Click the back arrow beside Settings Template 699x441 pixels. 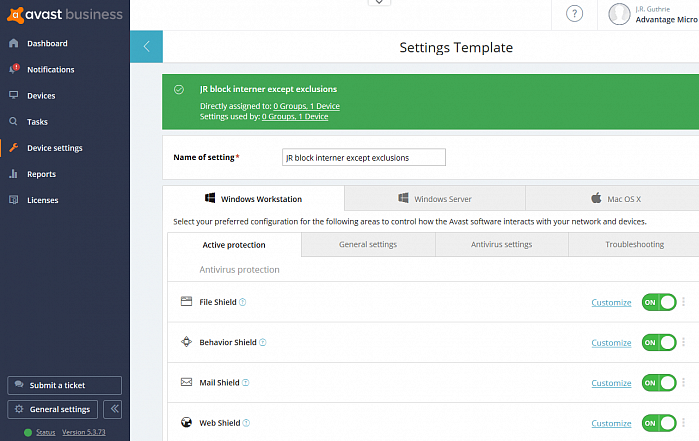click(146, 46)
